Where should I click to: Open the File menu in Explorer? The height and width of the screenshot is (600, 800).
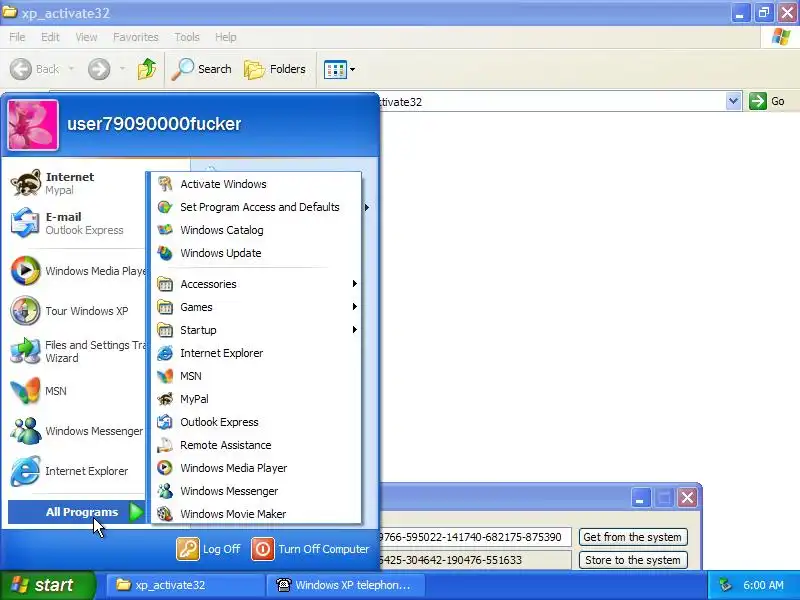pyautogui.click(x=17, y=37)
